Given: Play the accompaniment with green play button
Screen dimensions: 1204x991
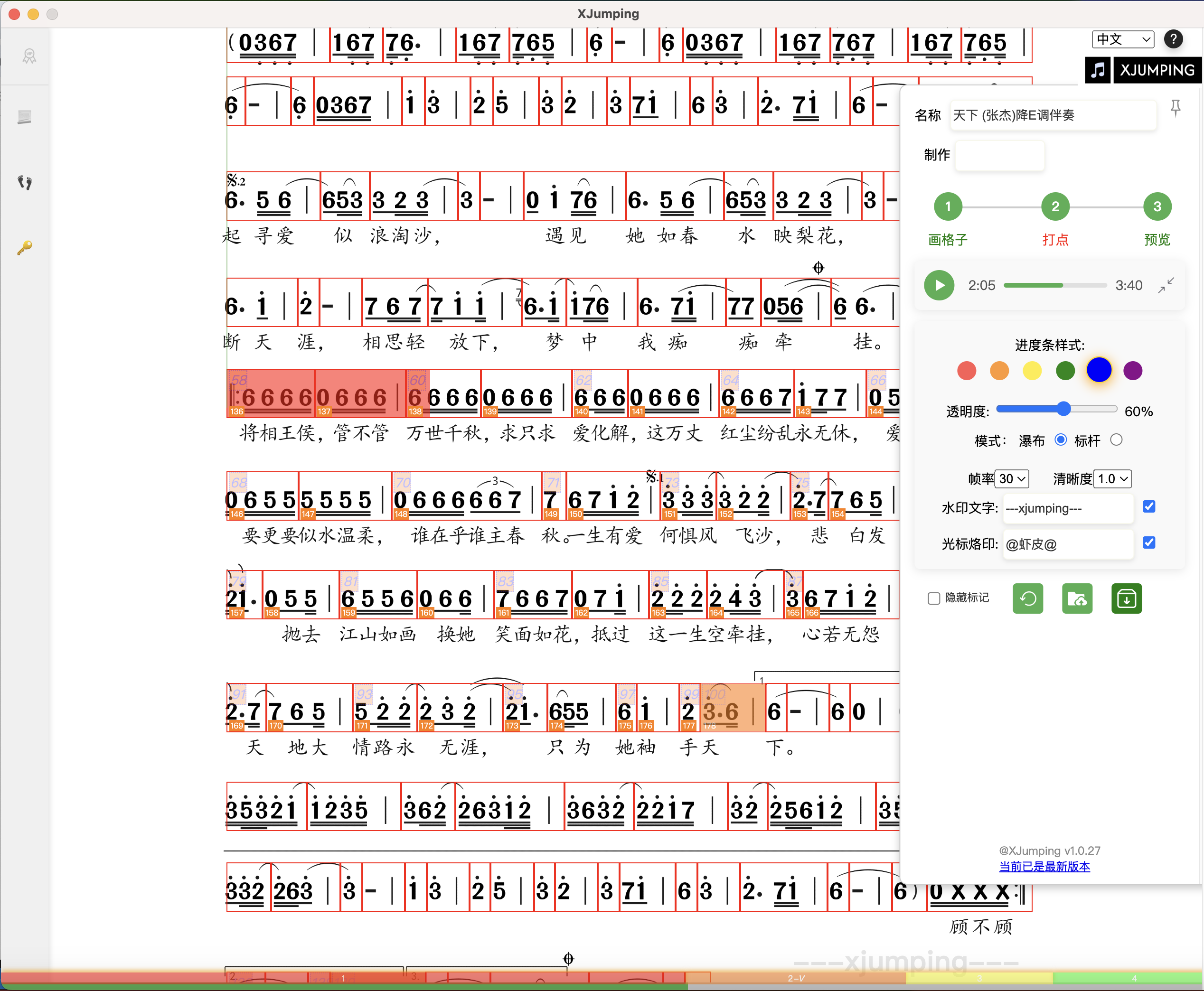Looking at the screenshot, I should click(x=939, y=285).
